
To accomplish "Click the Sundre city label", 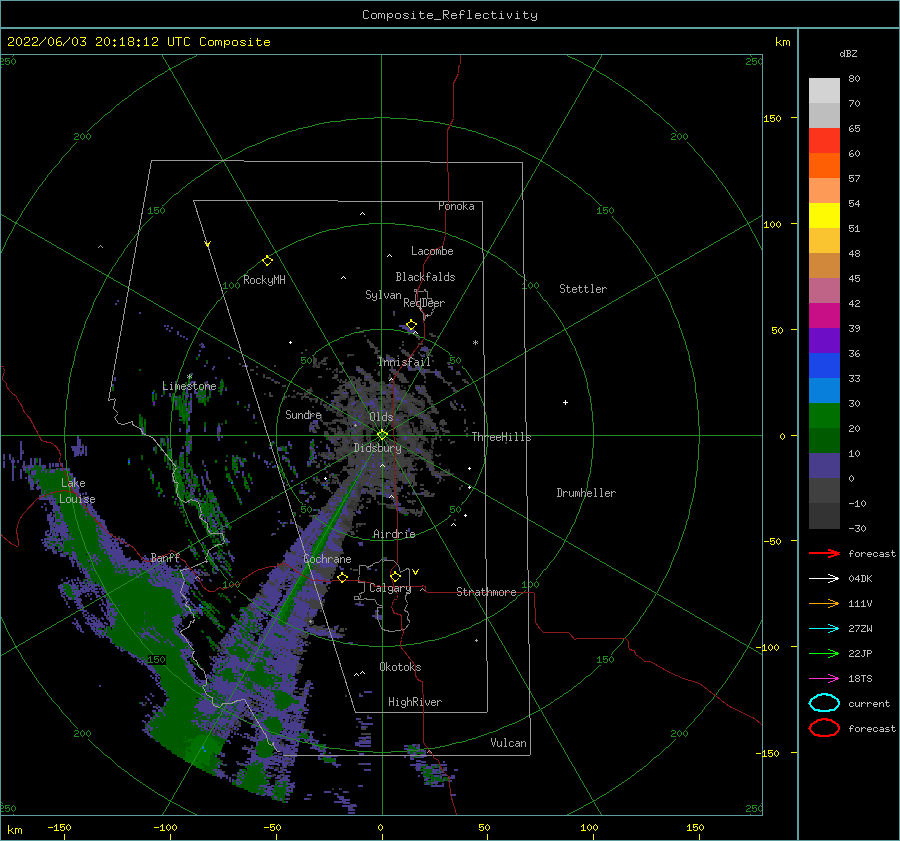I will pos(303,414).
